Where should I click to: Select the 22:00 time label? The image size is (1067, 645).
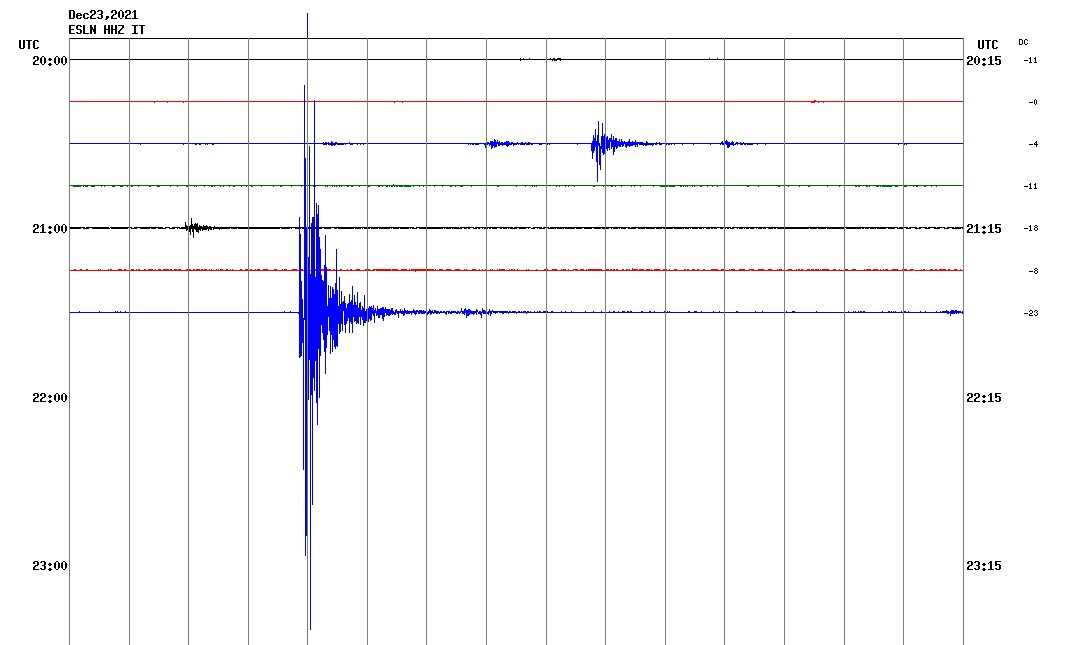pyautogui.click(x=50, y=398)
